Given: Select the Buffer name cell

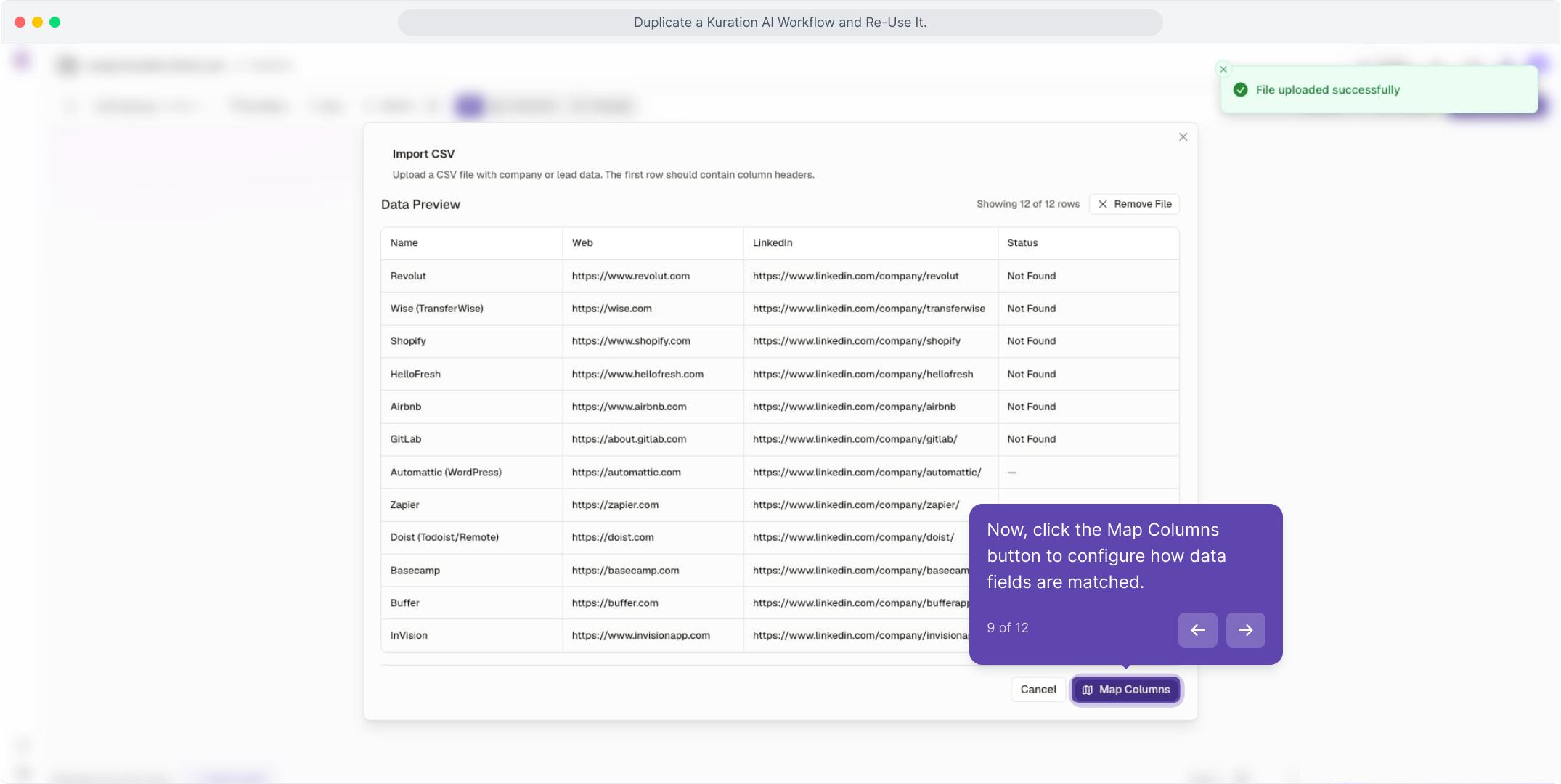Looking at the screenshot, I should click(x=472, y=603).
